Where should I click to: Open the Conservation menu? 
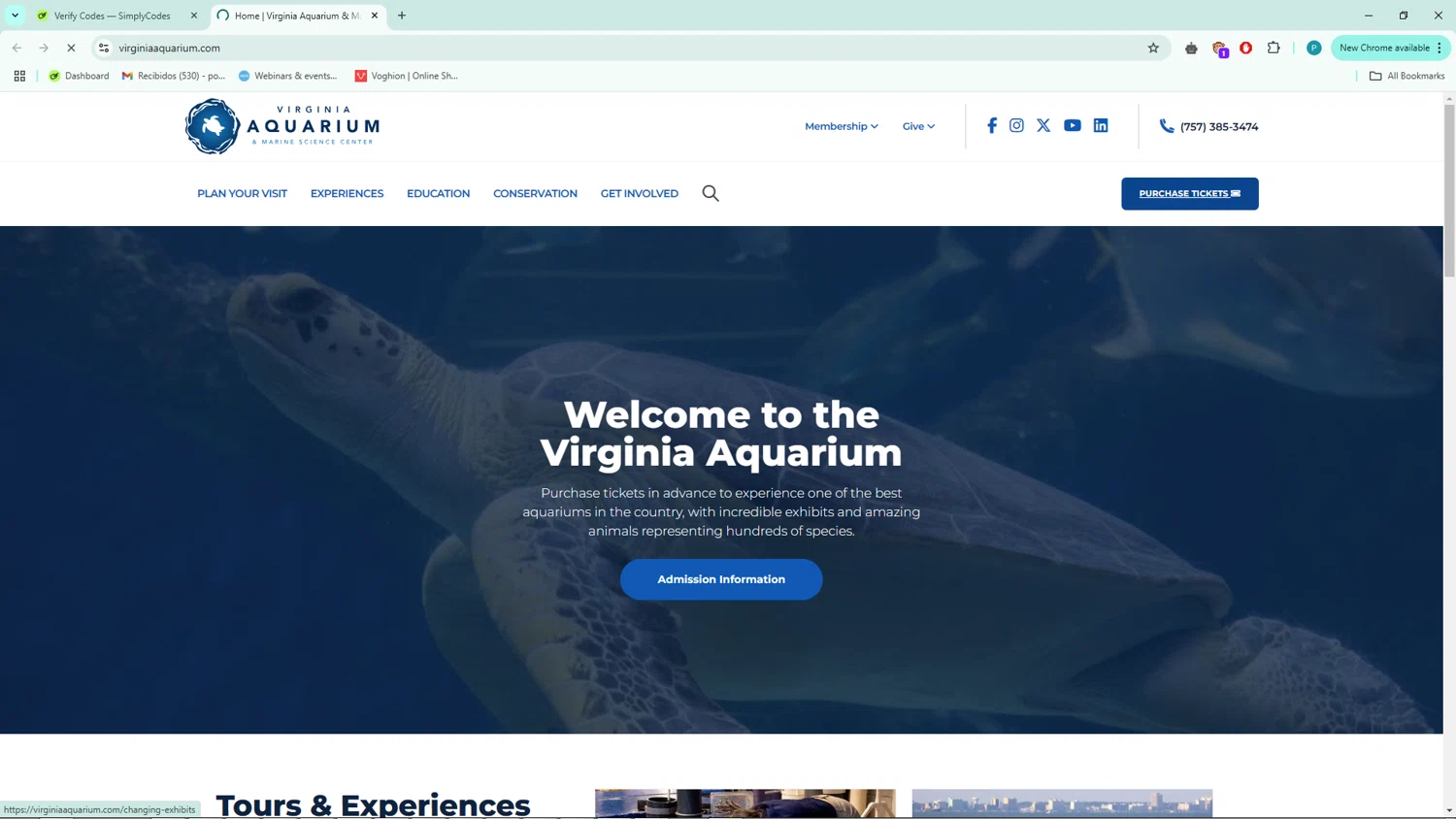click(535, 193)
